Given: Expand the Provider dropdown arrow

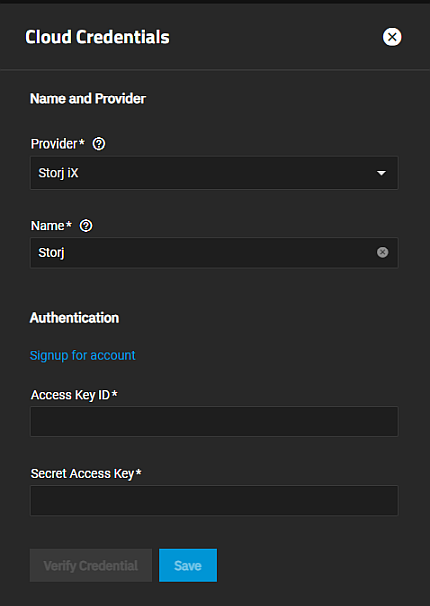Looking at the screenshot, I should (x=381, y=173).
